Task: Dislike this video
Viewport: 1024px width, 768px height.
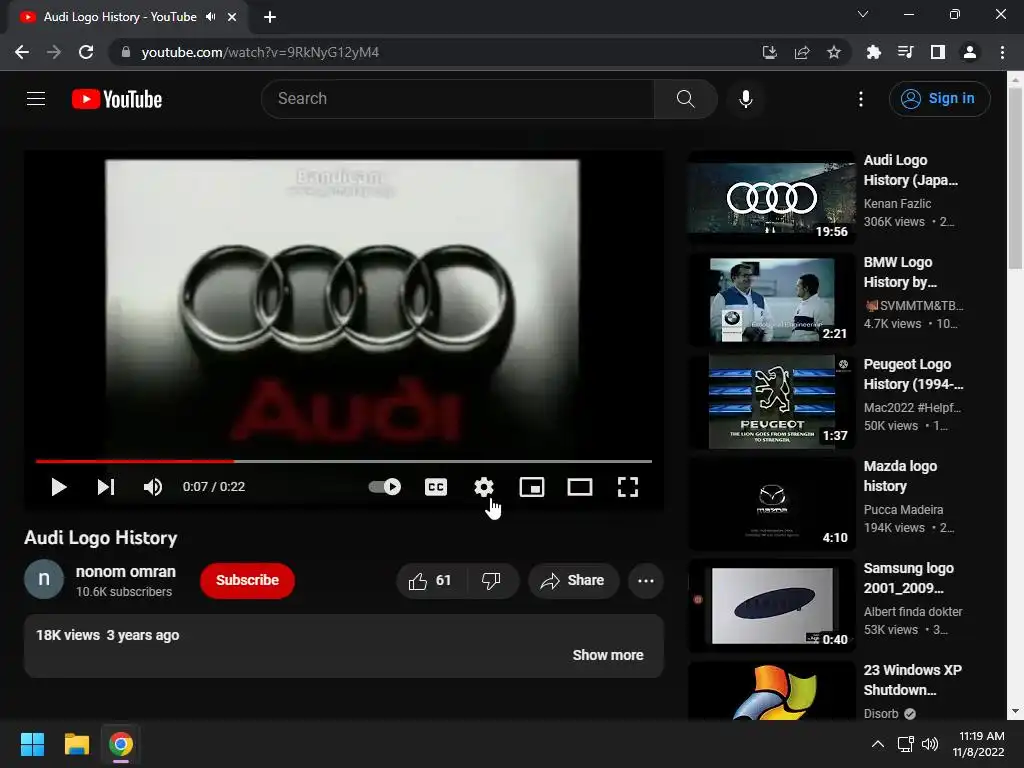Action: click(x=492, y=581)
